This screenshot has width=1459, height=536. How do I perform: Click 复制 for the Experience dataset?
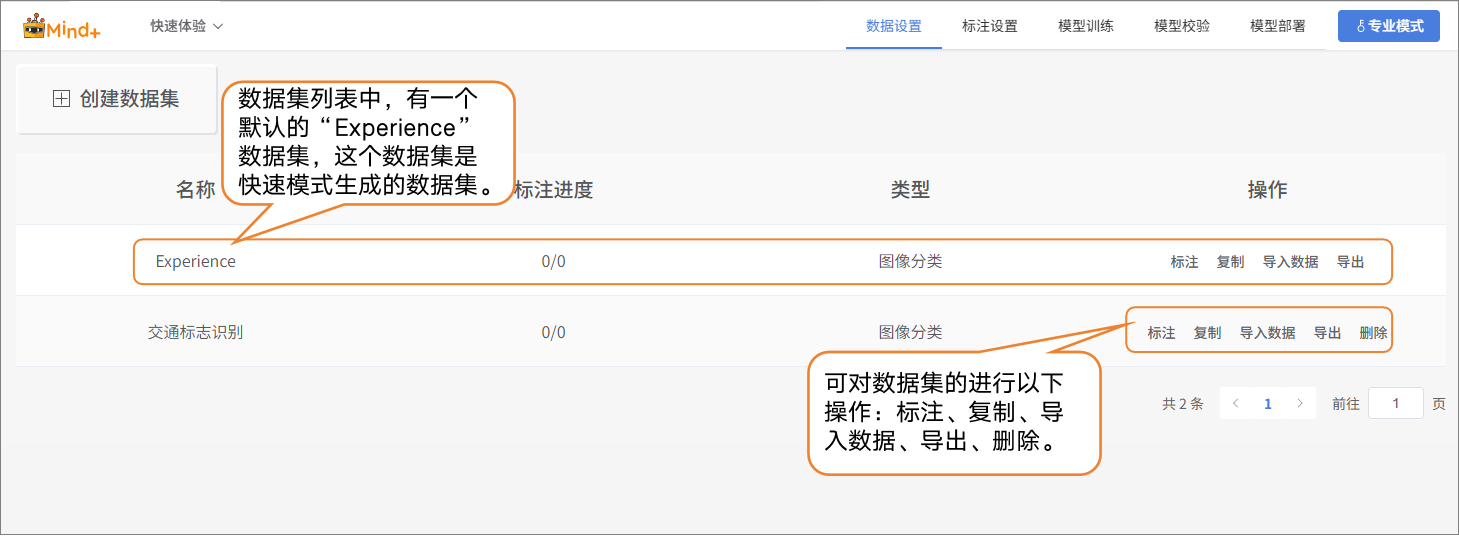1230,262
